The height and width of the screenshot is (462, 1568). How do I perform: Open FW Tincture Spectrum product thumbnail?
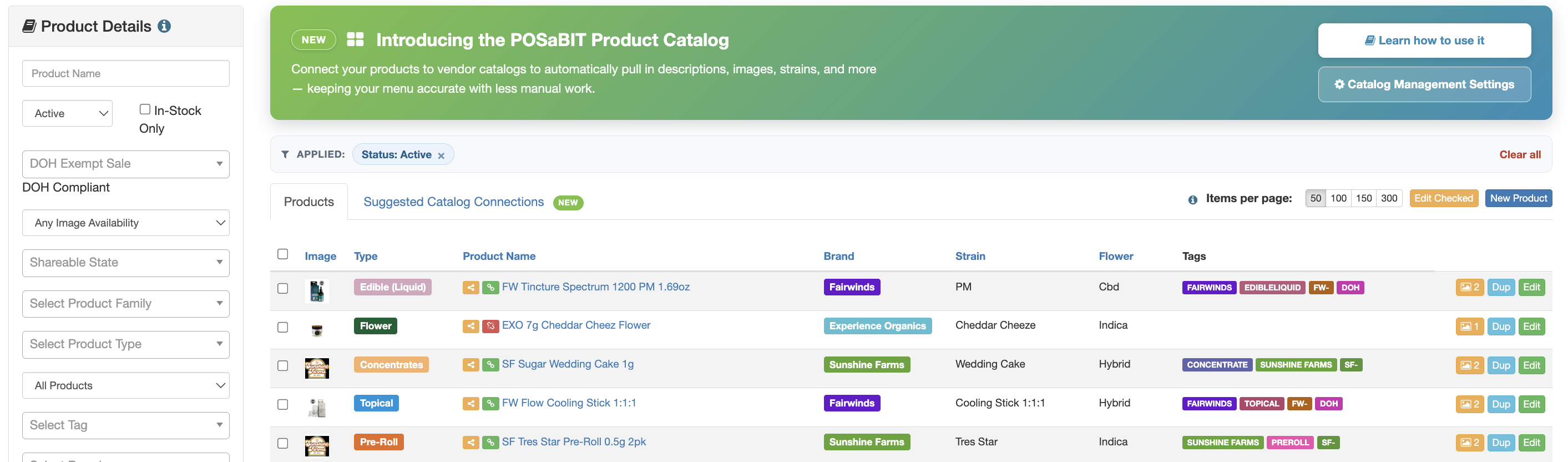316,291
